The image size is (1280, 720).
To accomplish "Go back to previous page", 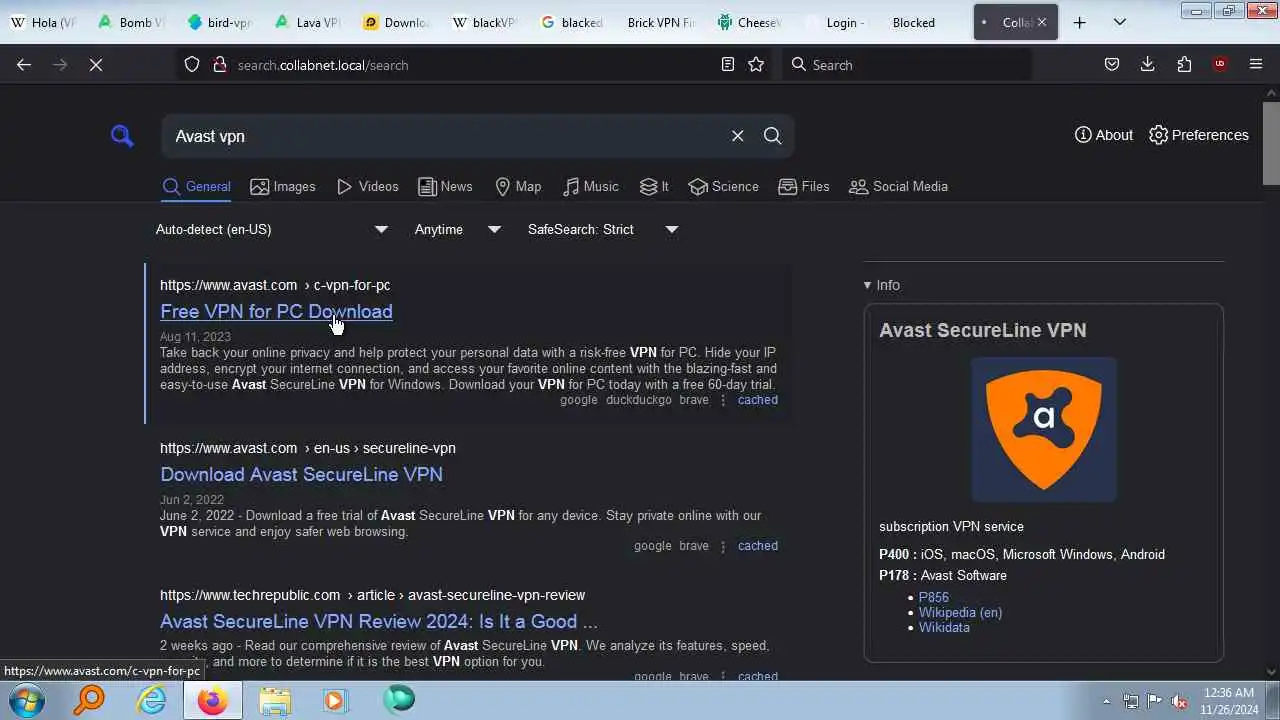I will pos(24,64).
